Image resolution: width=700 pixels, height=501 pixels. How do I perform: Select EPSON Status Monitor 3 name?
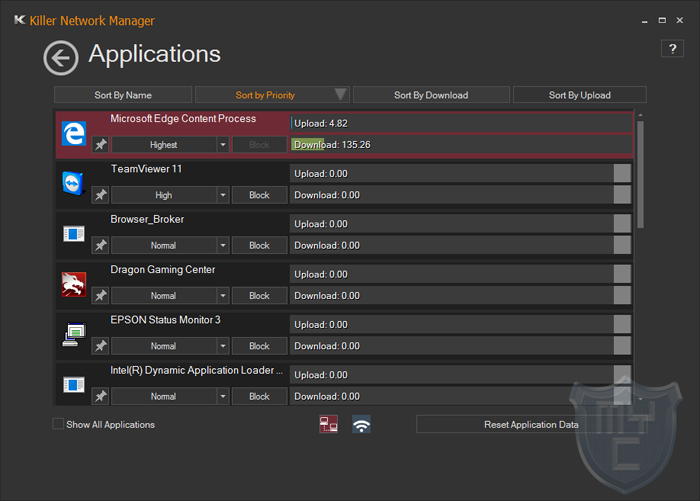pyautogui.click(x=165, y=320)
